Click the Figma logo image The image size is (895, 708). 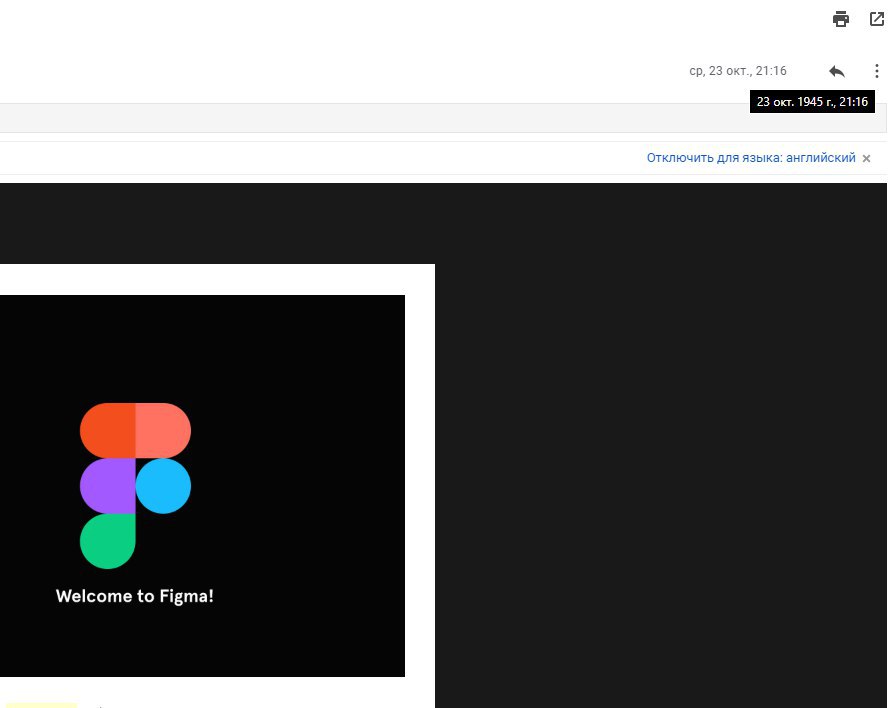[135, 486]
